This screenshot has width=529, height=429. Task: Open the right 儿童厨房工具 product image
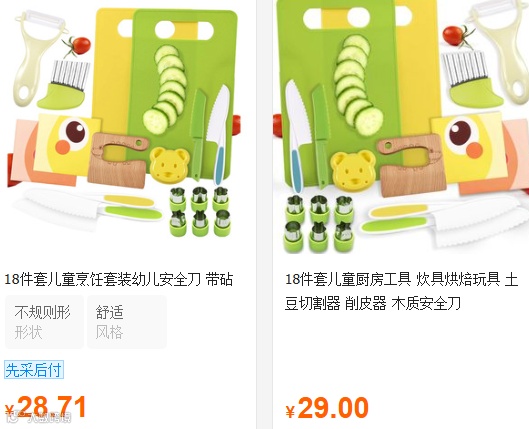point(401,126)
